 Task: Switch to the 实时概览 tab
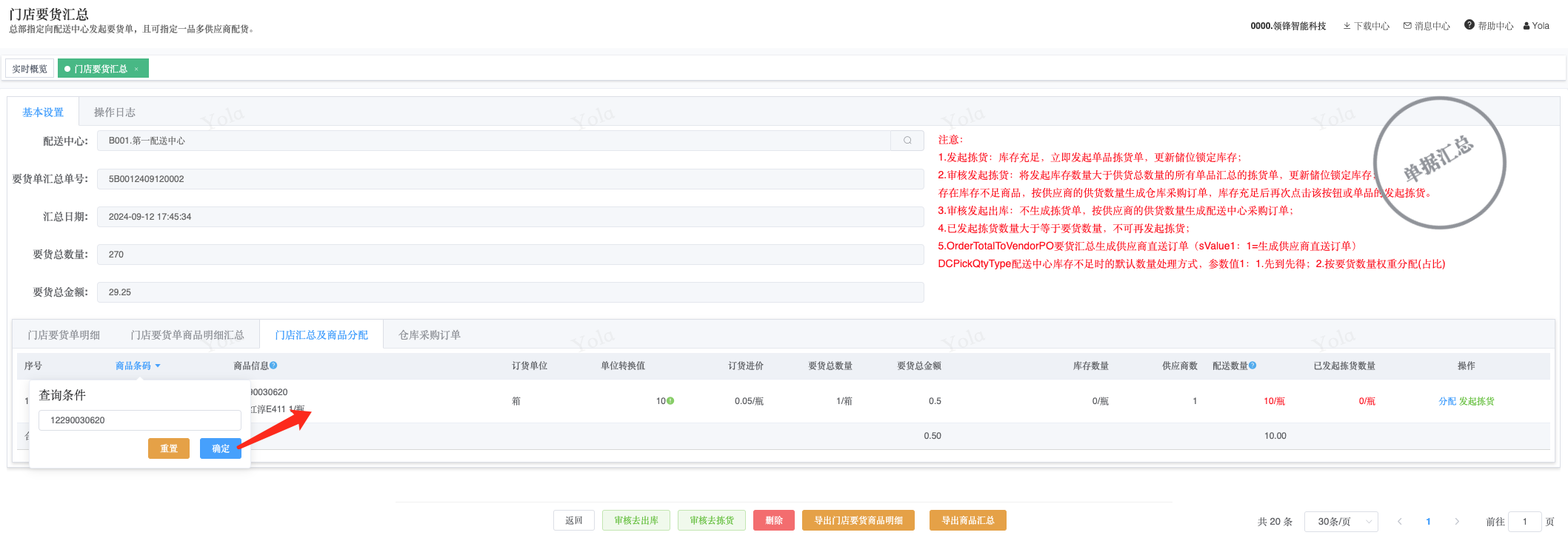(x=30, y=69)
